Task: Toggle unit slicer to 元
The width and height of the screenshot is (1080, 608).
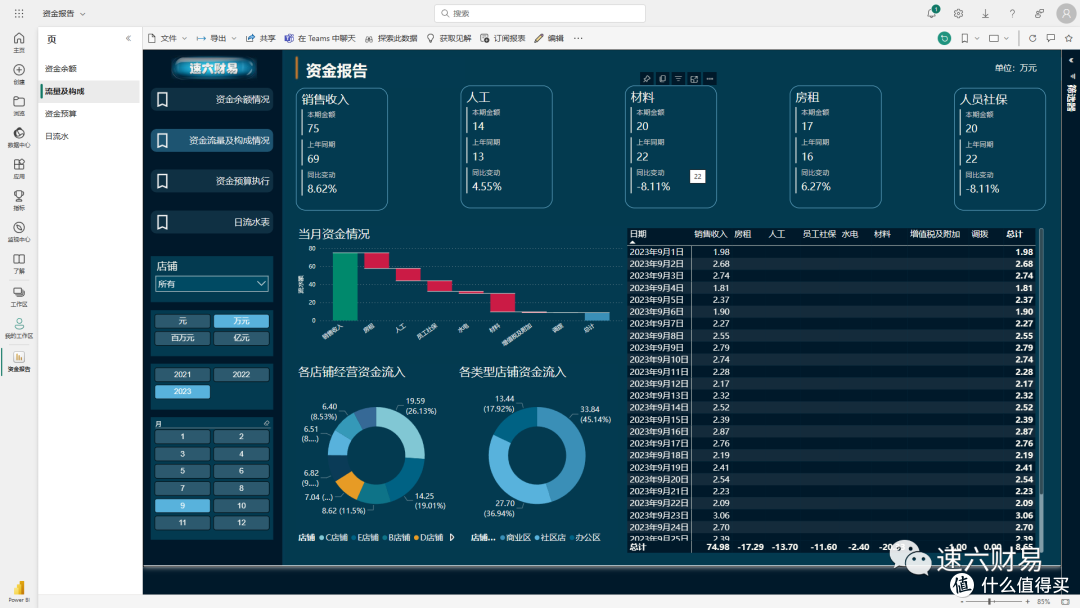Action: (183, 321)
